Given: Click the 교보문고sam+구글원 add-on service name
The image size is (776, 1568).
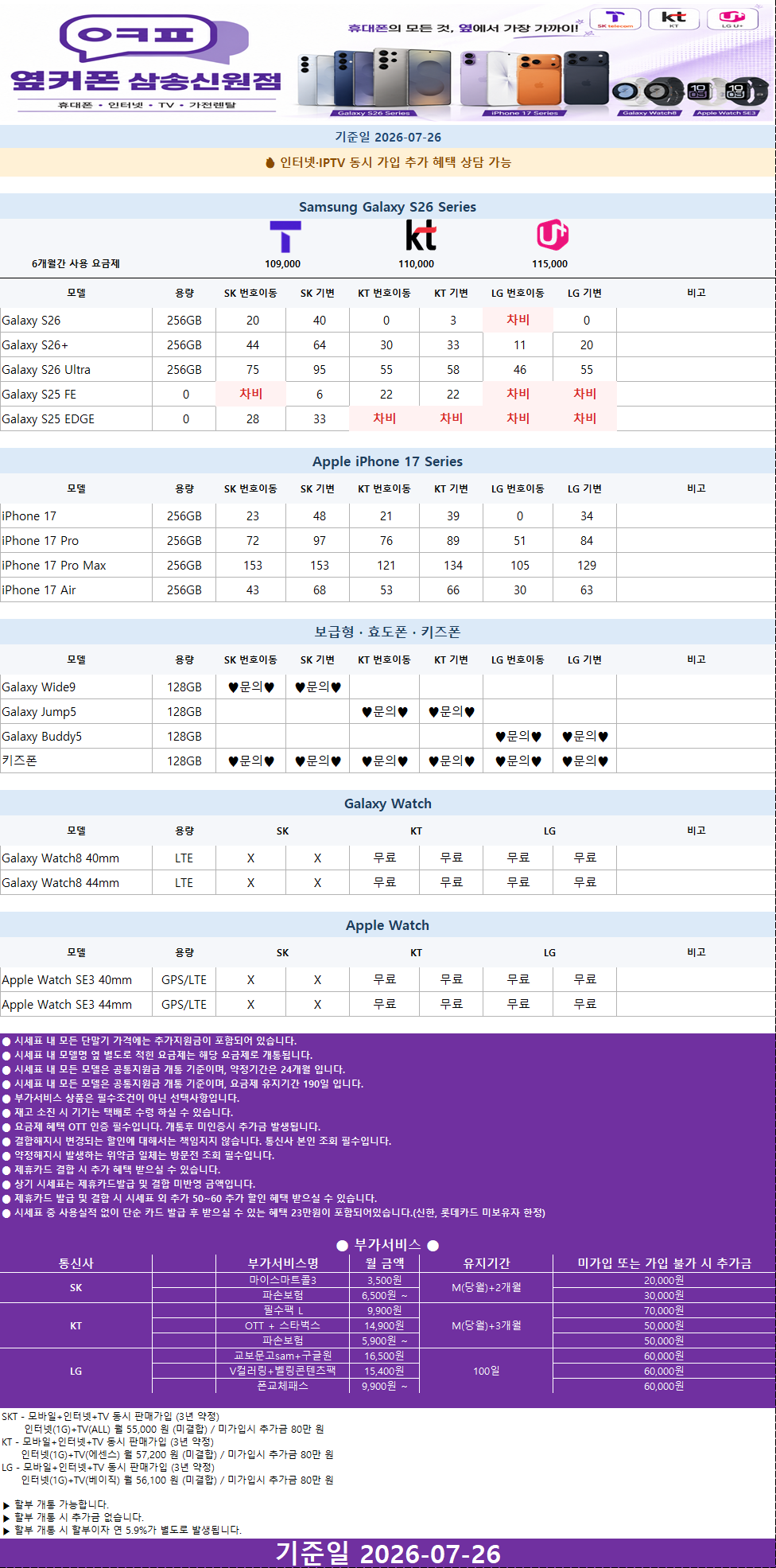Looking at the screenshot, I should (283, 1356).
